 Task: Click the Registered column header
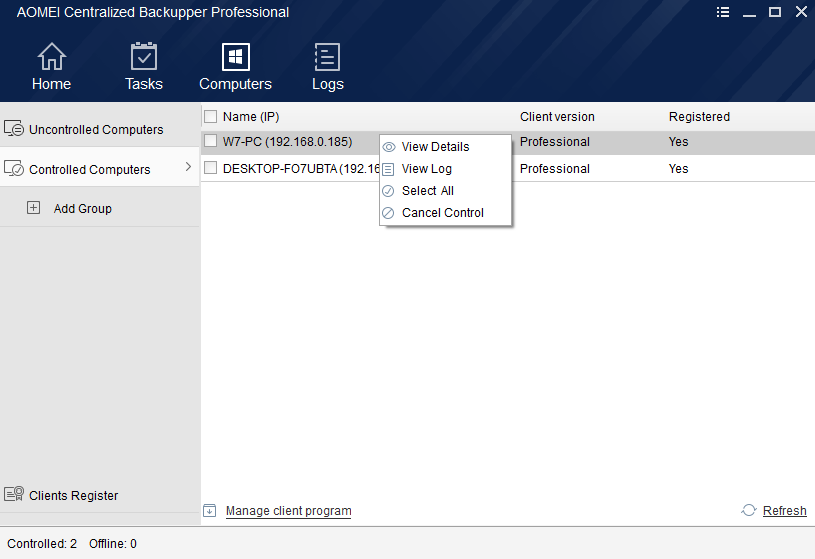coord(699,116)
